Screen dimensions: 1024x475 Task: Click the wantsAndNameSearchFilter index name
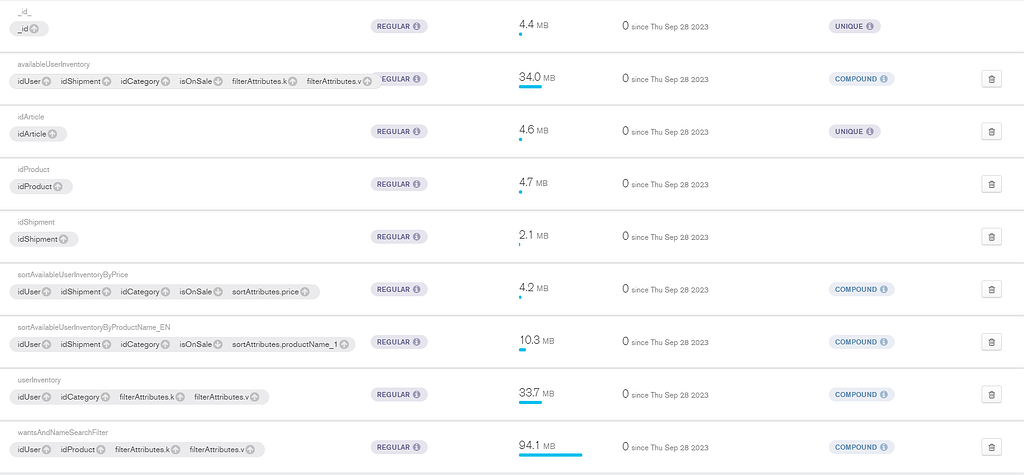point(62,432)
